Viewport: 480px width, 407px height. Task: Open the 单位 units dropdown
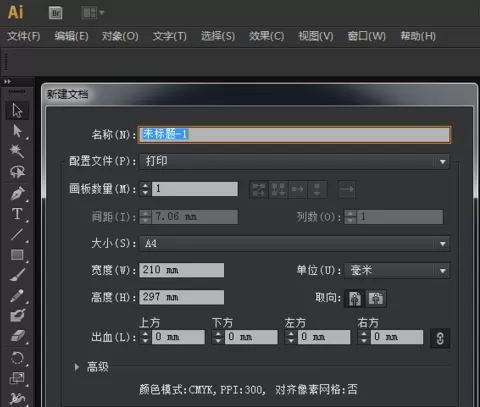tap(397, 270)
